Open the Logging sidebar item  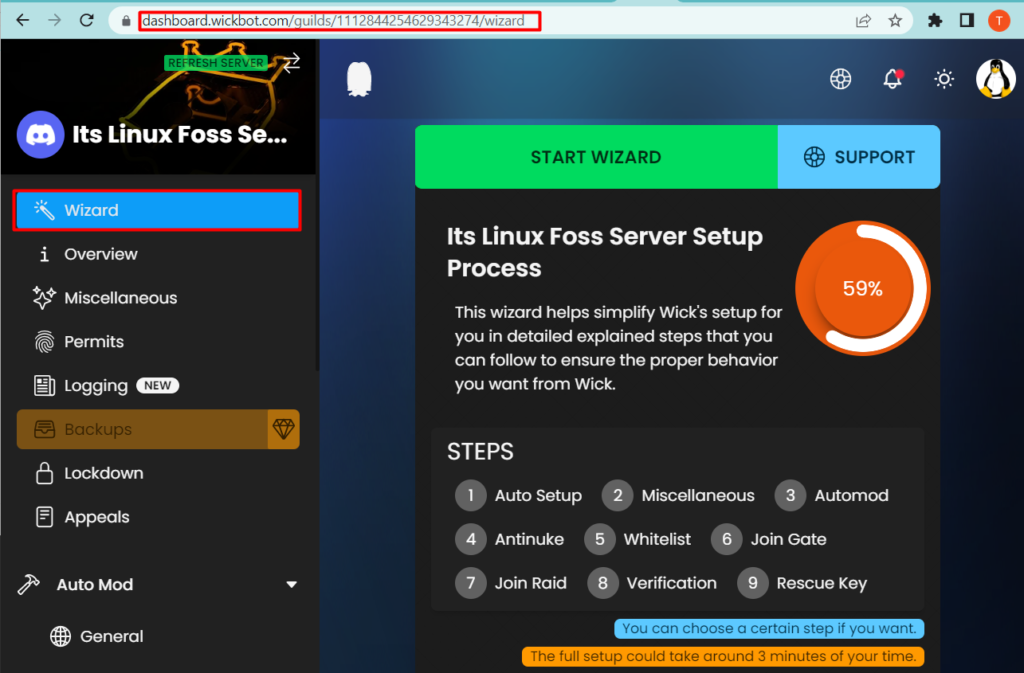tap(157, 385)
